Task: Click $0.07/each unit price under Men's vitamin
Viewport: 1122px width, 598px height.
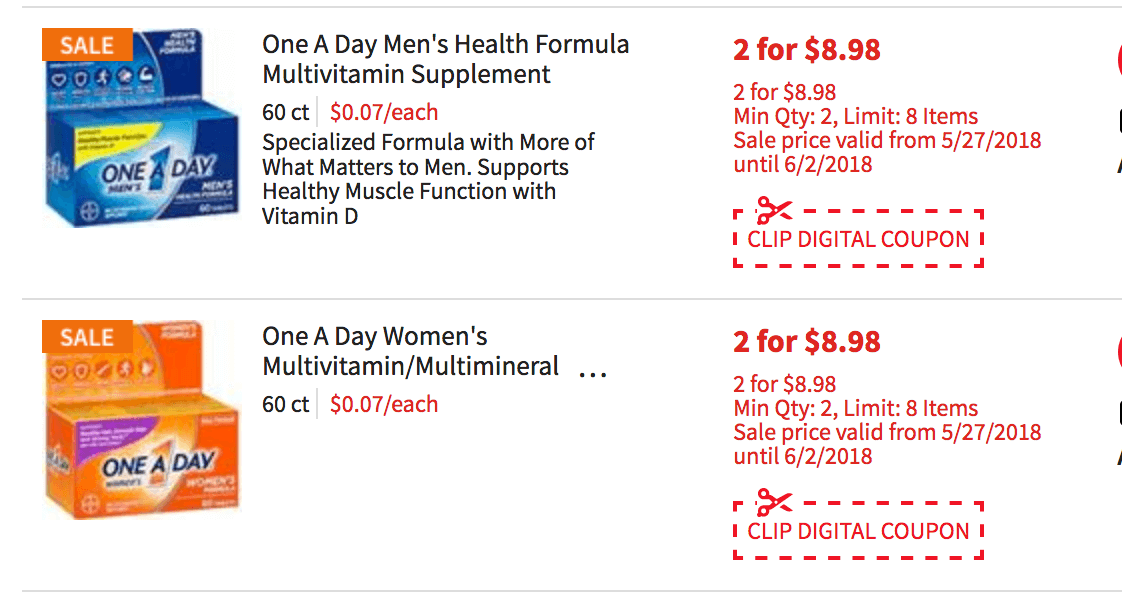Action: pos(384,112)
